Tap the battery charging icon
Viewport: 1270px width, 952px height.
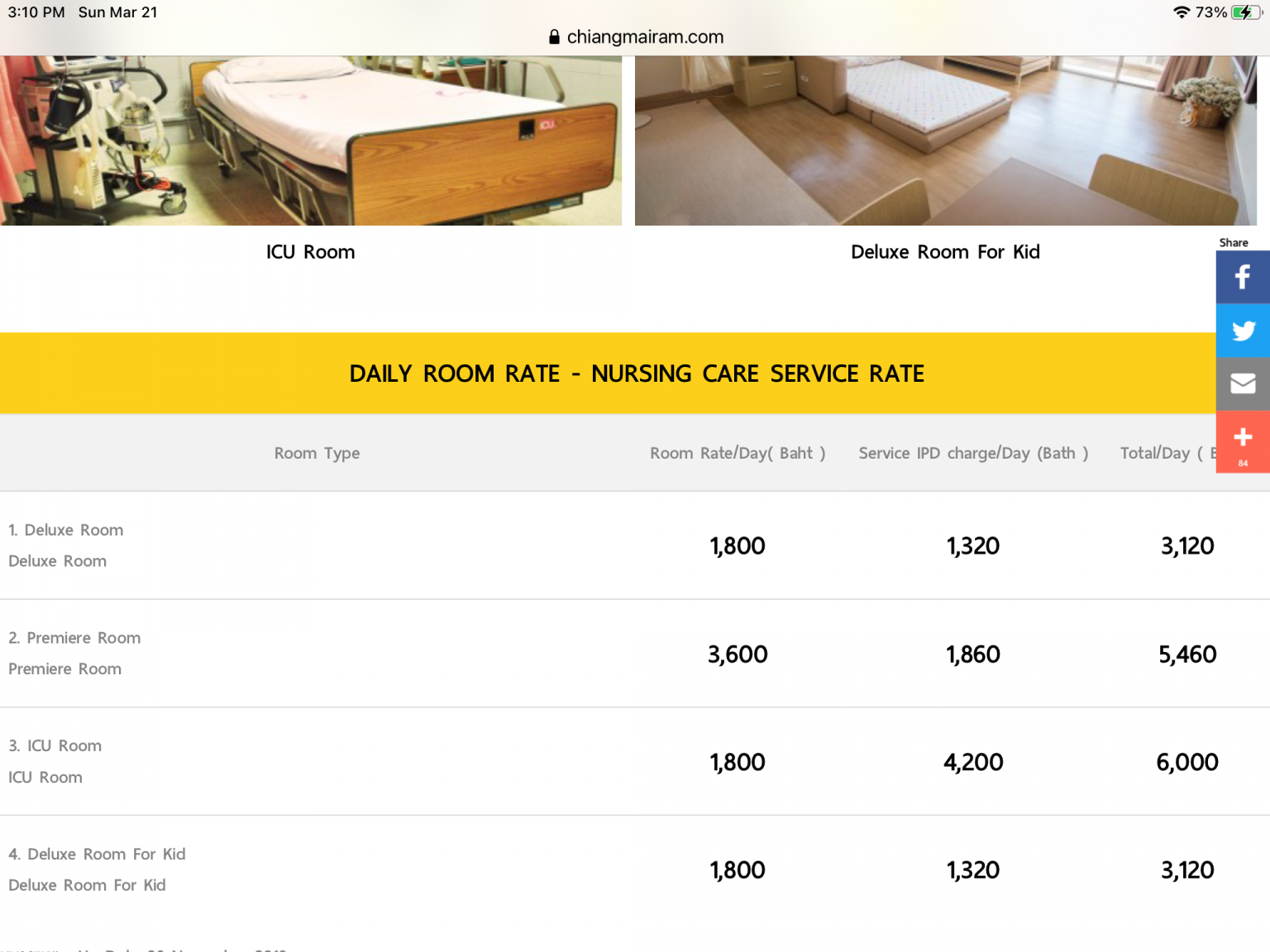pos(1244,12)
